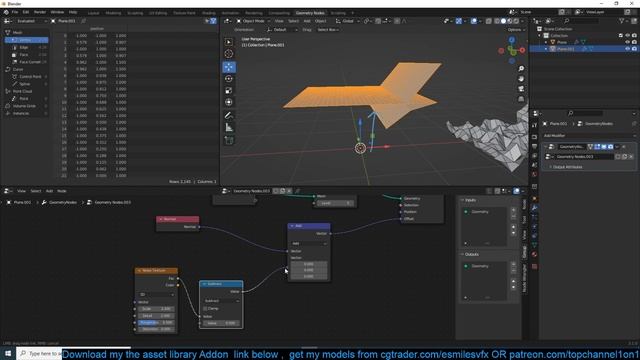Open the Edit menu
Image resolution: width=640 pixels, height=360 pixels.
pos(26,12)
